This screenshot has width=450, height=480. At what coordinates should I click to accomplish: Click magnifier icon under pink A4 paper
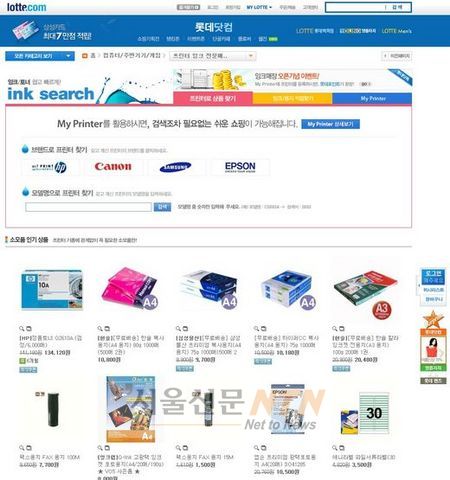(100, 328)
